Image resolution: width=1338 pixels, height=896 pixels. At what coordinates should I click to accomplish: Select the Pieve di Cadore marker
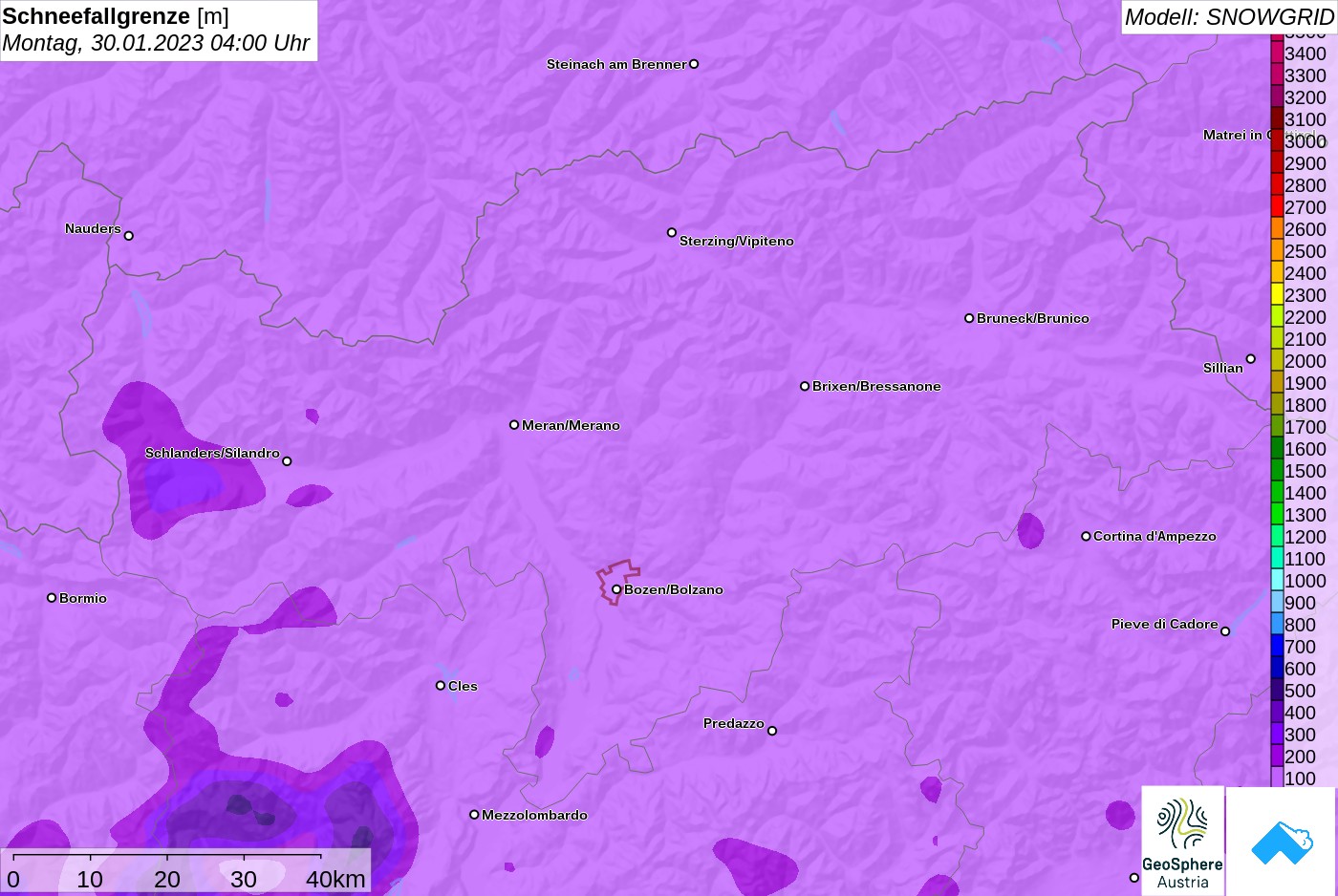1225,631
